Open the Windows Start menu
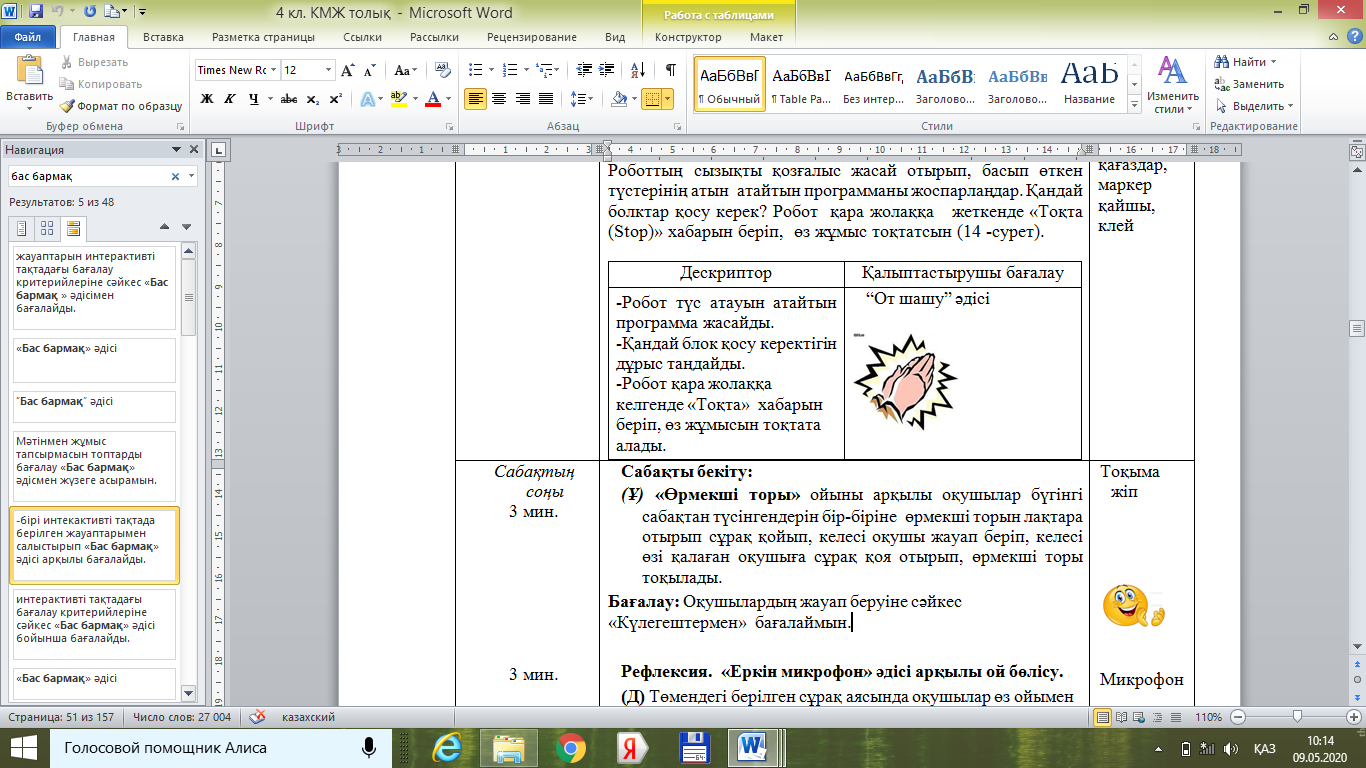Viewport: 1366px width, 768px height. [x=23, y=748]
